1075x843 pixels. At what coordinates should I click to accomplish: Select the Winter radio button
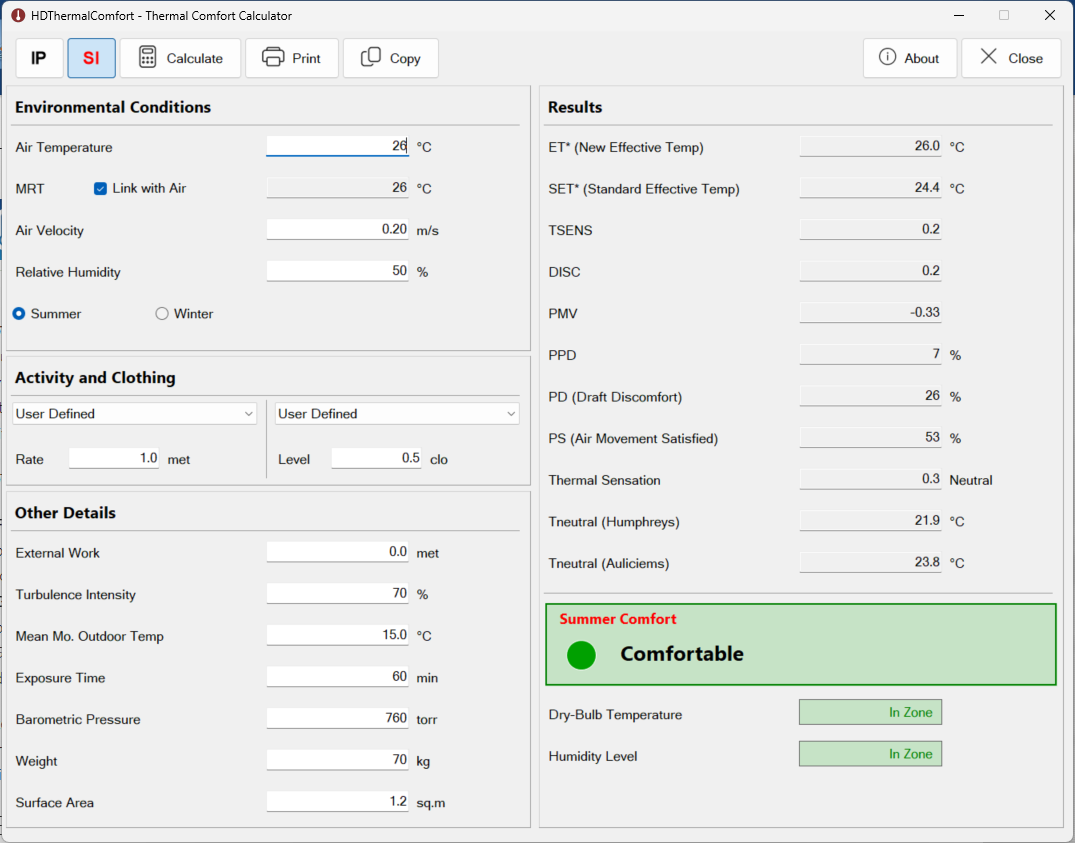(162, 314)
